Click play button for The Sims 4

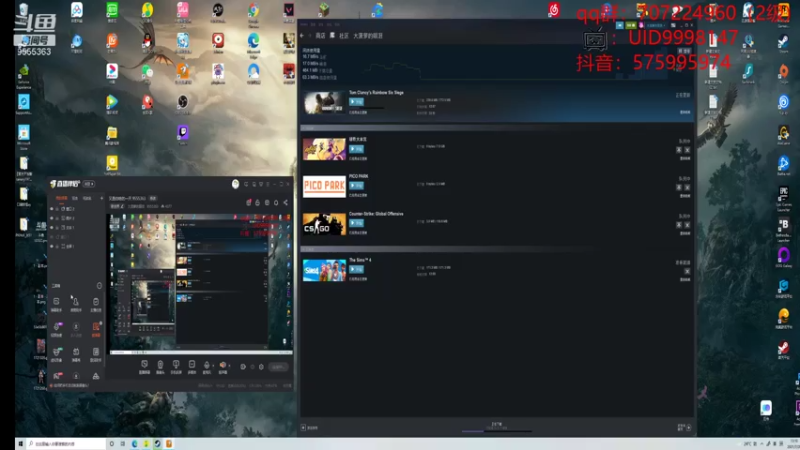(356, 269)
